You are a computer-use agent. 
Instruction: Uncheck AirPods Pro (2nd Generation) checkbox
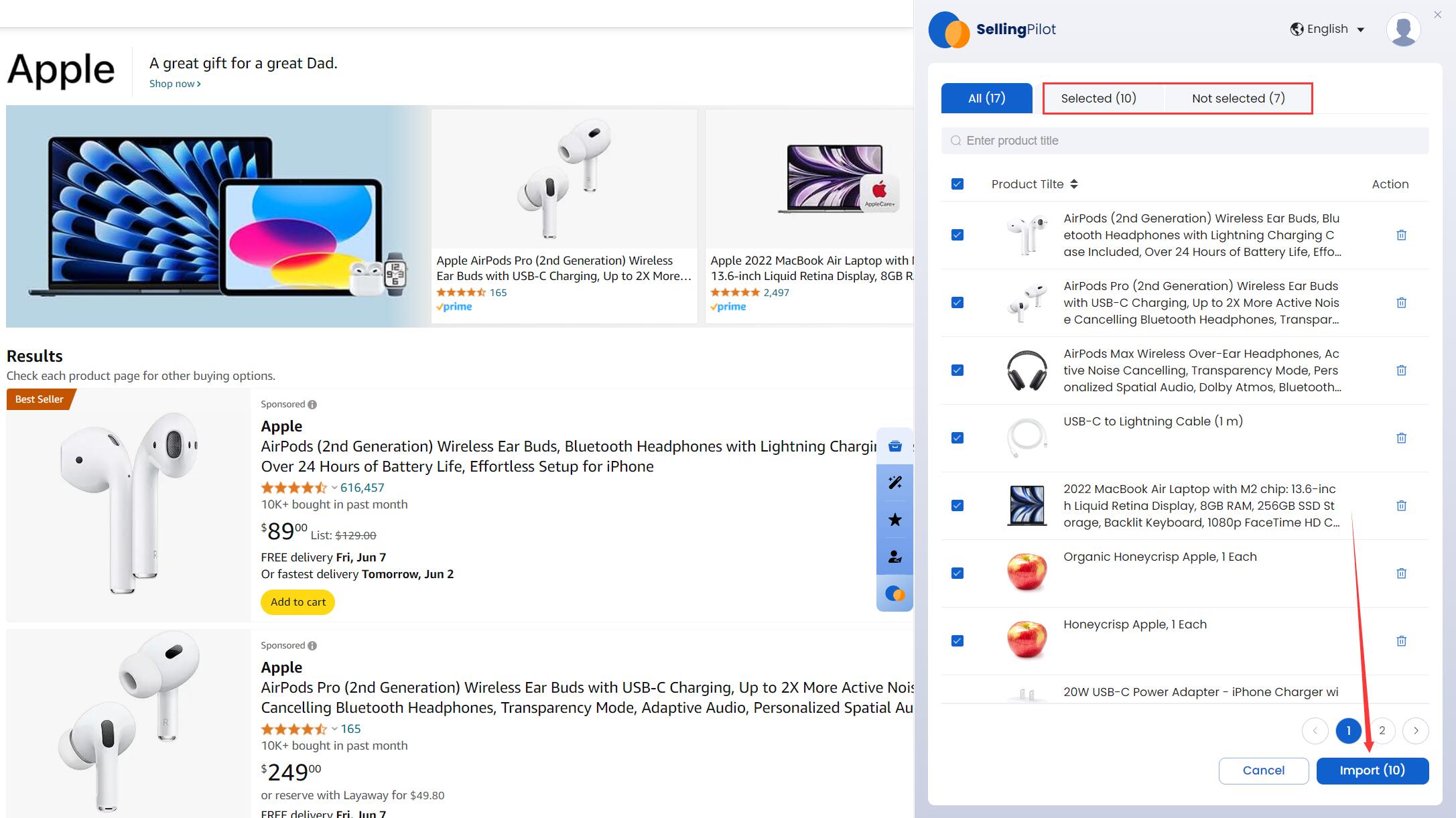coord(957,303)
